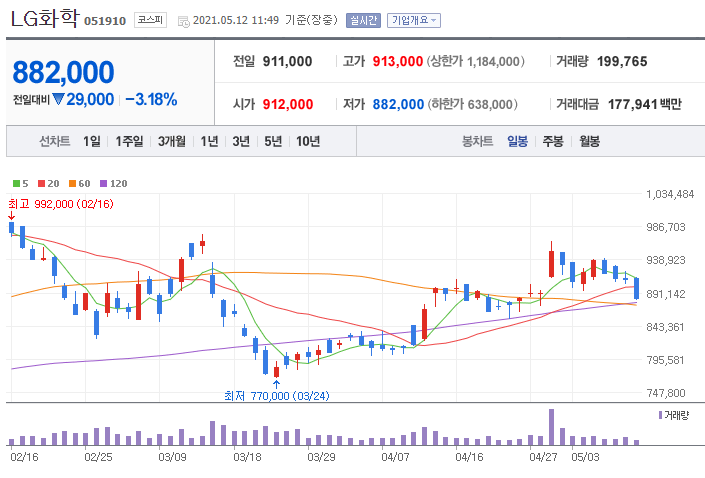Click the 795,581 price axis label

pyautogui.click(x=665, y=360)
